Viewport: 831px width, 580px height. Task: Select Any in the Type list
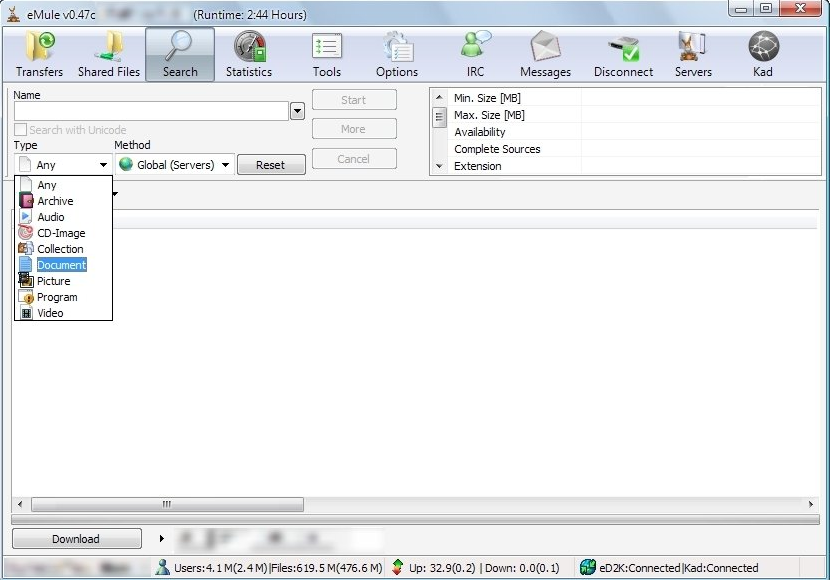tap(63, 185)
